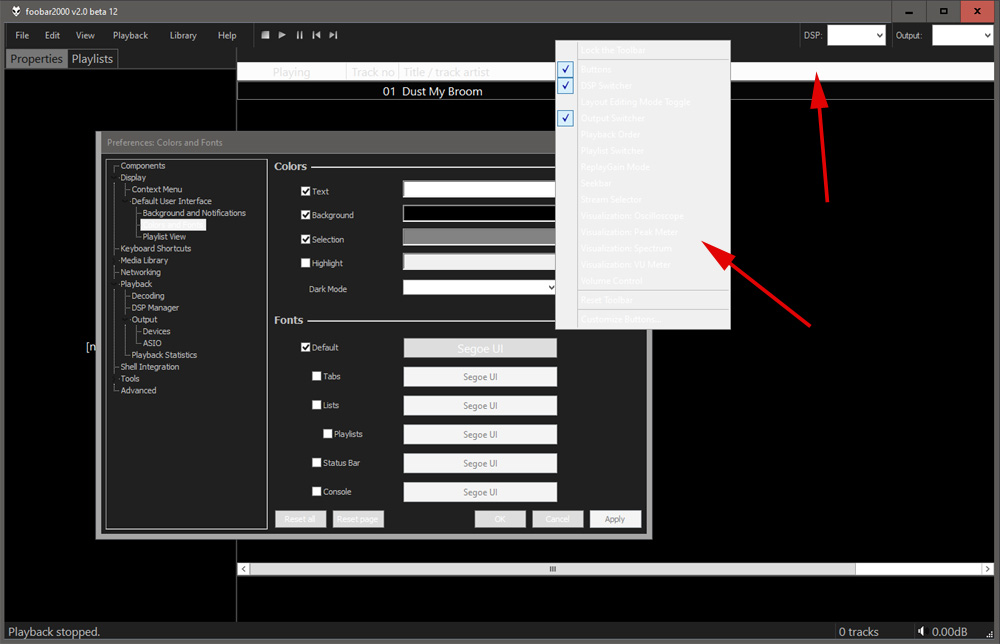Screen dimensions: 1000x644
Task: Select the DSP Manager tree item
Action: [x=155, y=307]
